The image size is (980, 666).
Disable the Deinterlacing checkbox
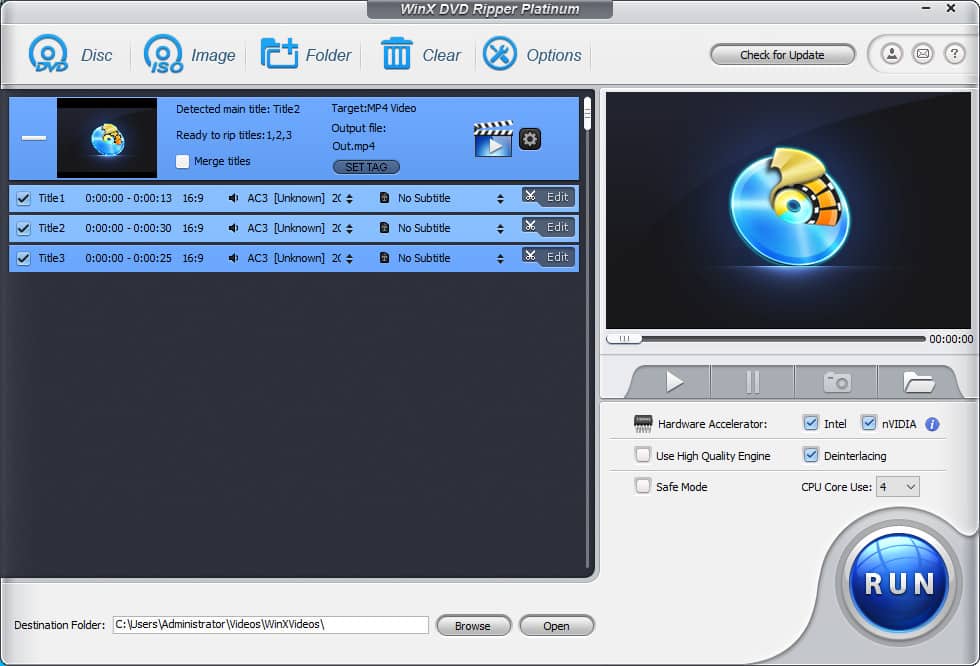(x=811, y=455)
